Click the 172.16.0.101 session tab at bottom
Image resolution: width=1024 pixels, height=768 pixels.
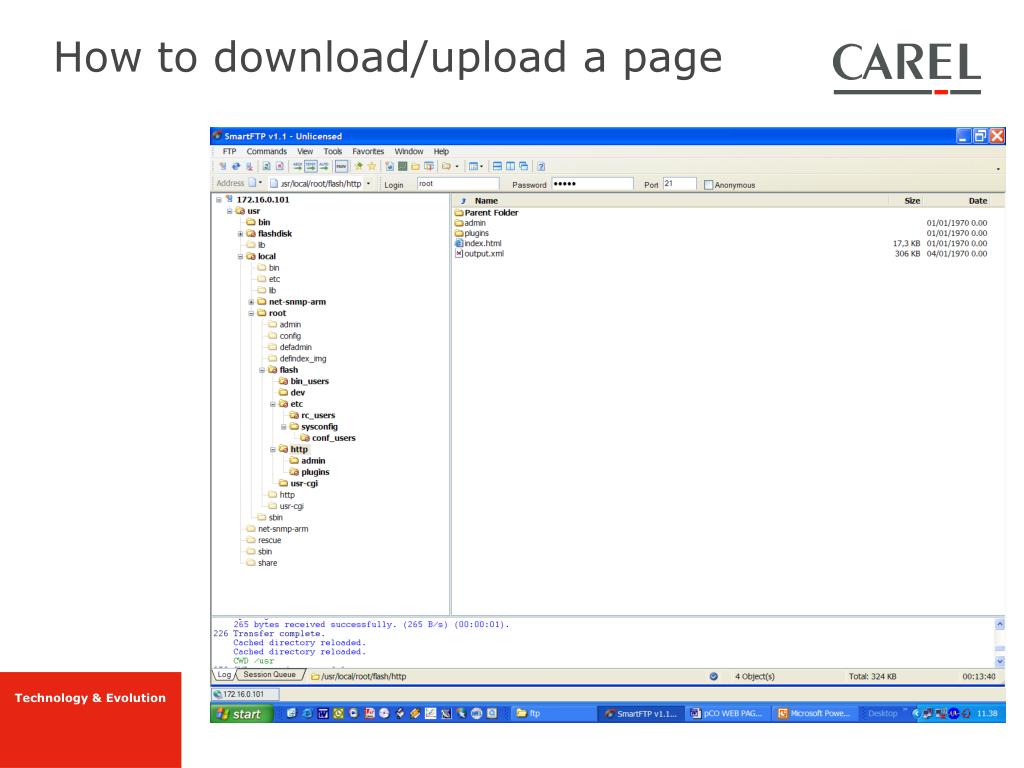tap(245, 694)
